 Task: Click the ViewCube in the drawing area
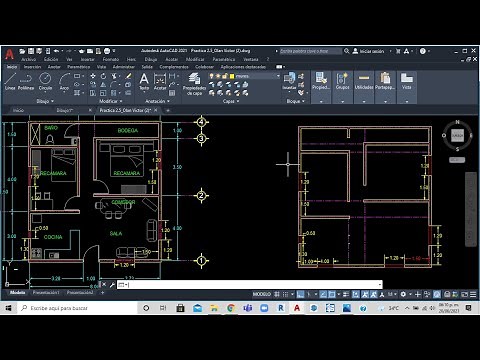coord(457,135)
